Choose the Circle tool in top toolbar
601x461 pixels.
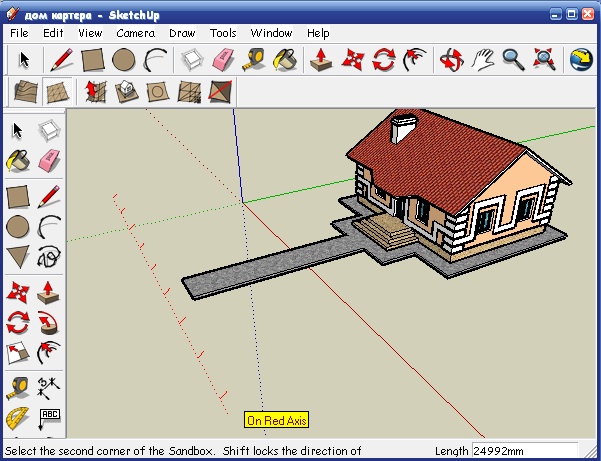123,60
